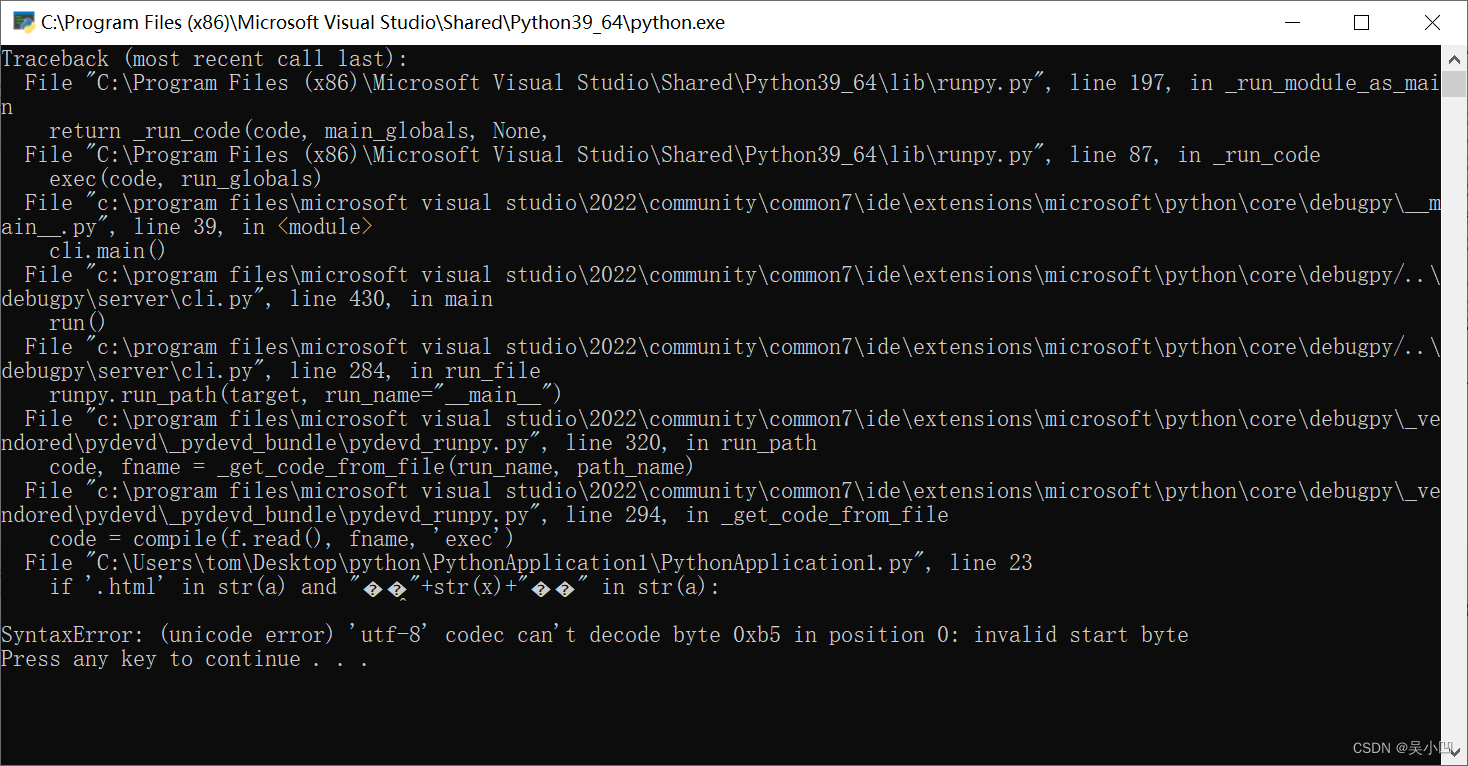The image size is (1468, 766).
Task: Click the 'exec(code, run_globals)' line
Action: coord(185,179)
